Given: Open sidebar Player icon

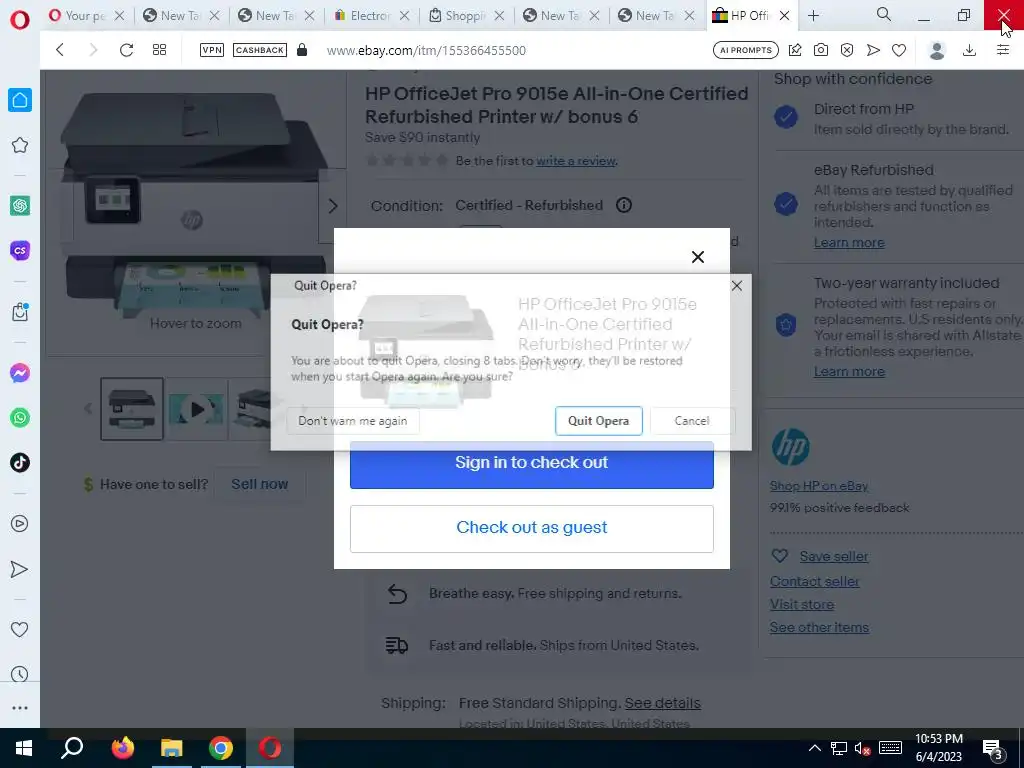Looking at the screenshot, I should (x=20, y=524).
